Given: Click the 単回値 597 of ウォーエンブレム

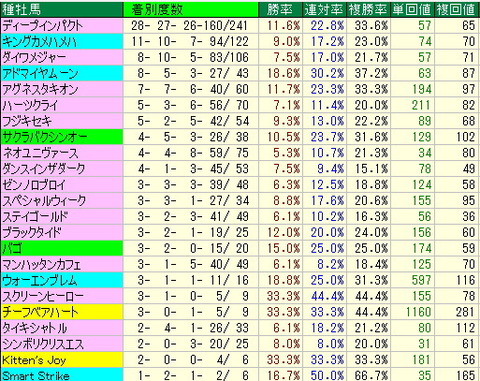Looking at the screenshot, I should tap(421, 280).
